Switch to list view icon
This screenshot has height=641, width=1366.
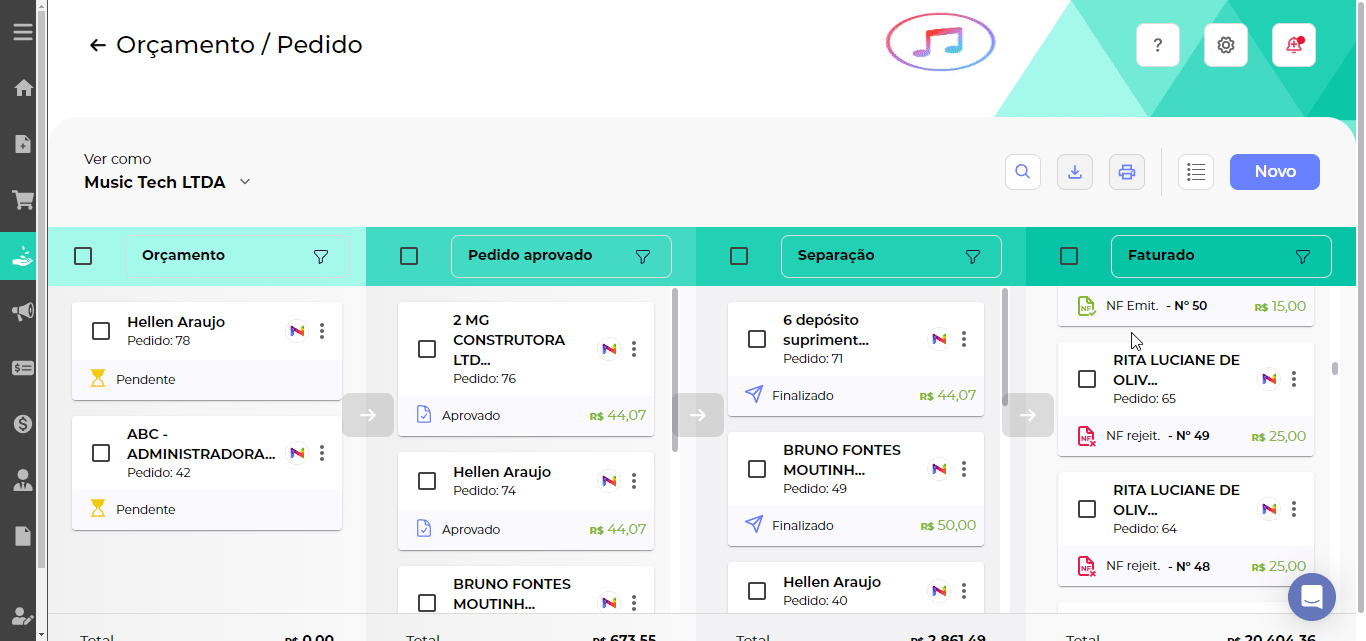pos(1195,172)
